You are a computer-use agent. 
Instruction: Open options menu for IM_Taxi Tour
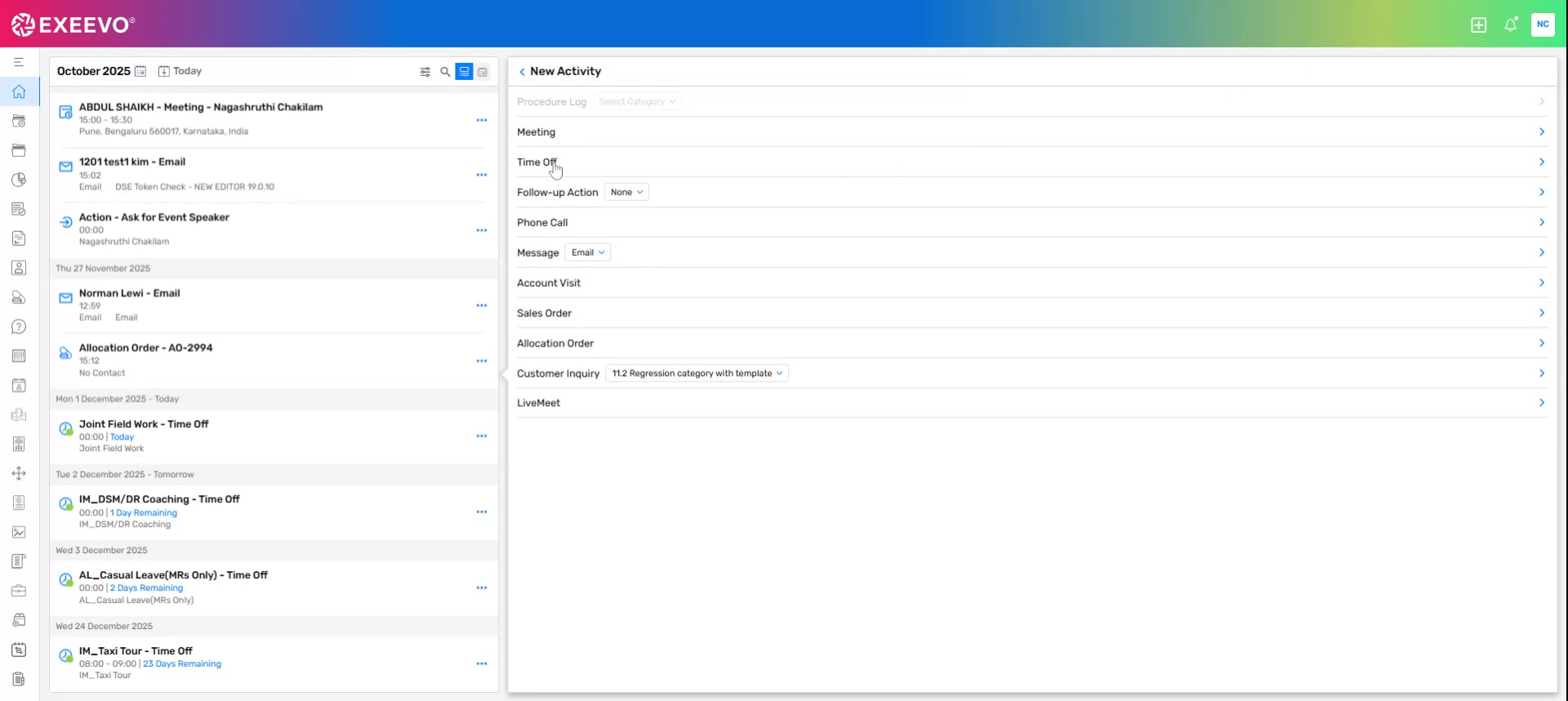pyautogui.click(x=482, y=664)
